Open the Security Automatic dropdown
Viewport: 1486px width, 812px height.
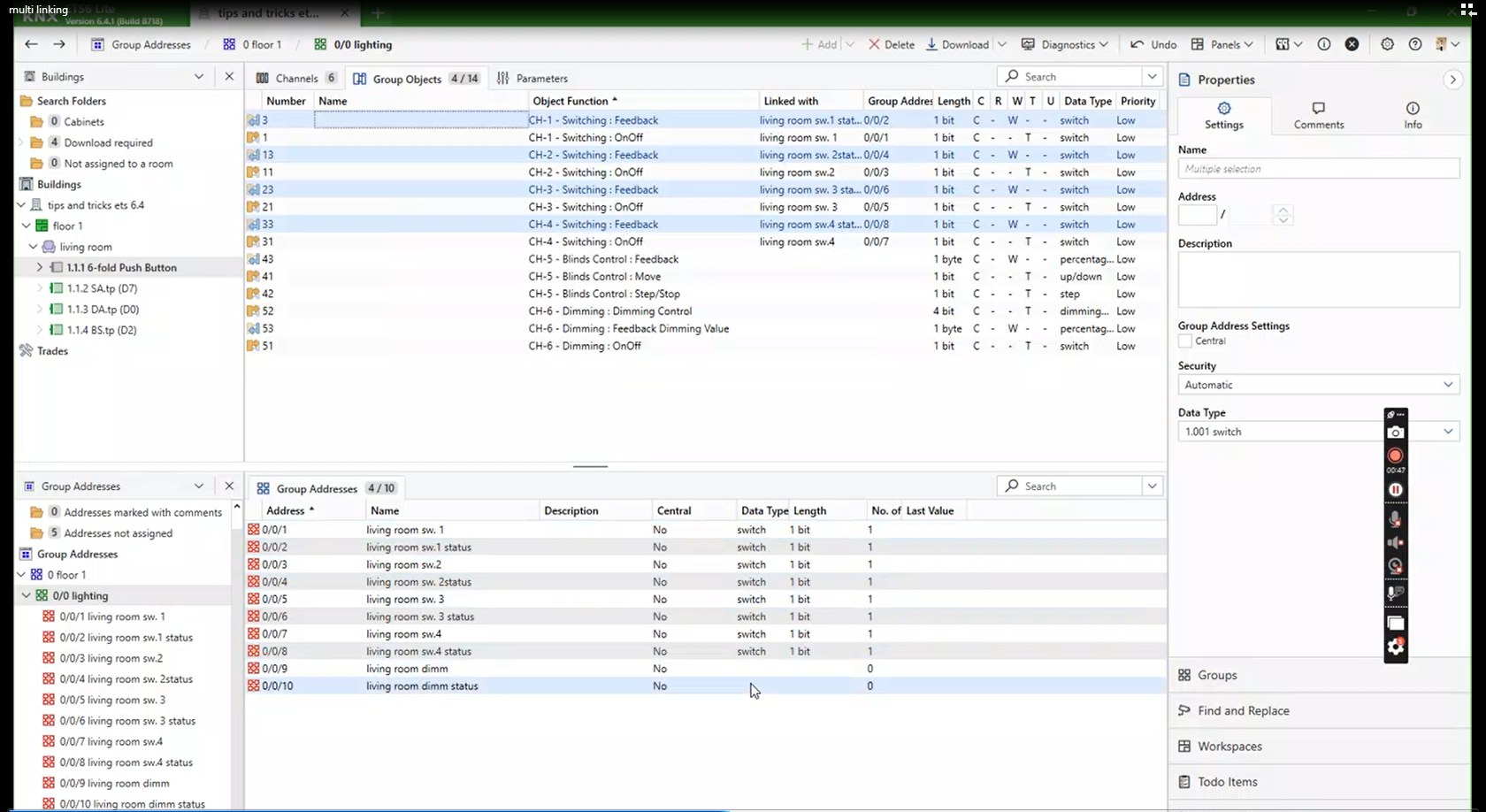tap(1318, 385)
